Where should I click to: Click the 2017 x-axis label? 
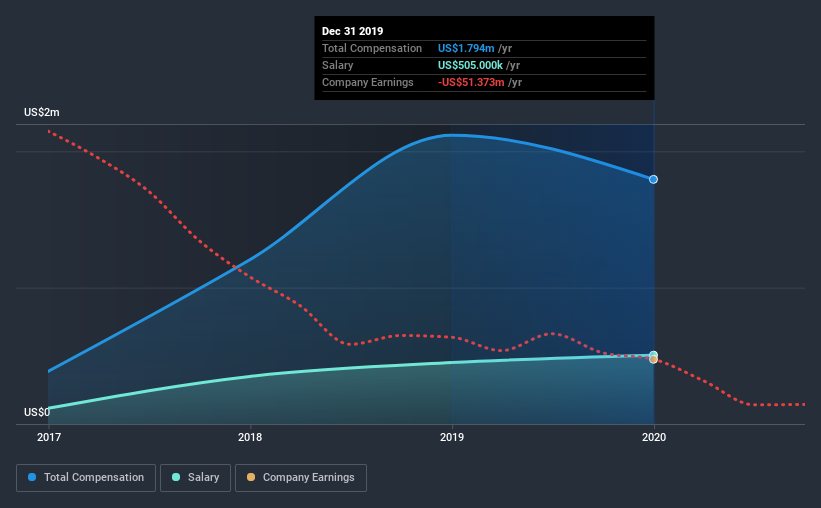coord(49,437)
